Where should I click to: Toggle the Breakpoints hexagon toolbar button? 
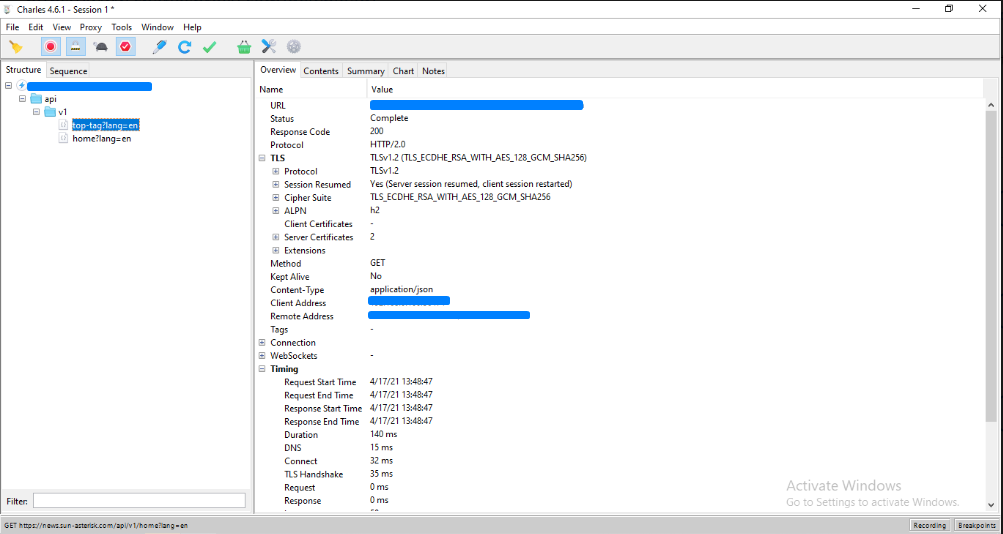pos(125,47)
